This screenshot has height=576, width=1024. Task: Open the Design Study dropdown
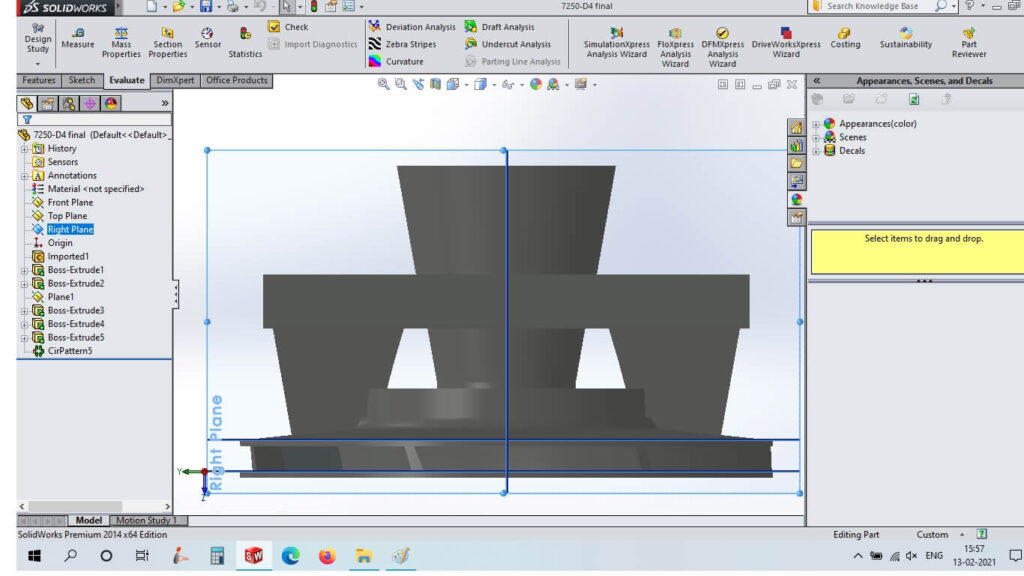38,64
